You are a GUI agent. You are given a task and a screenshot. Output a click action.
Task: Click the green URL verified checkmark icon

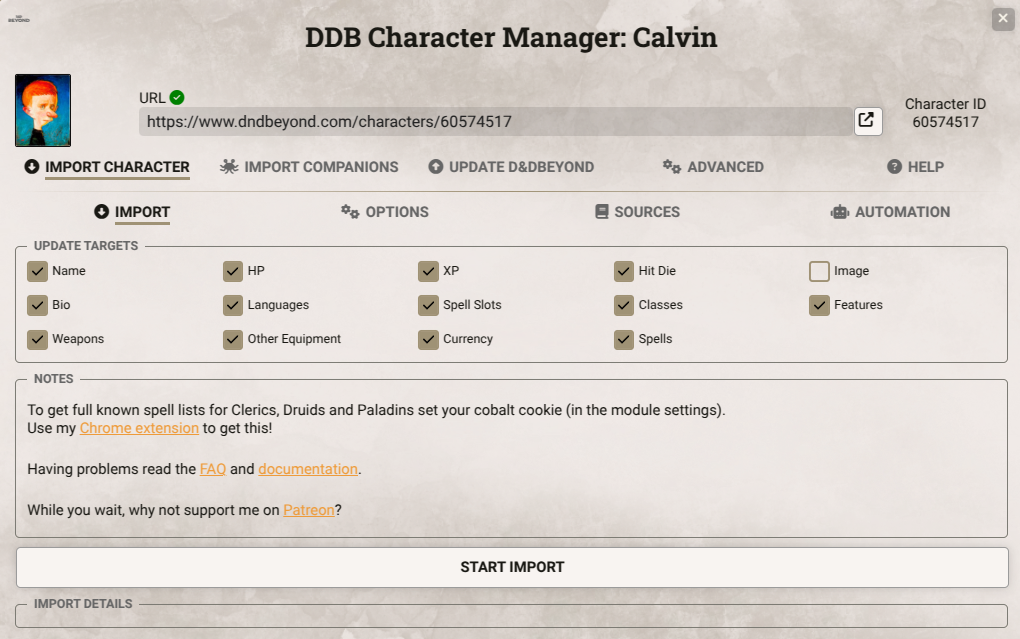click(x=177, y=98)
